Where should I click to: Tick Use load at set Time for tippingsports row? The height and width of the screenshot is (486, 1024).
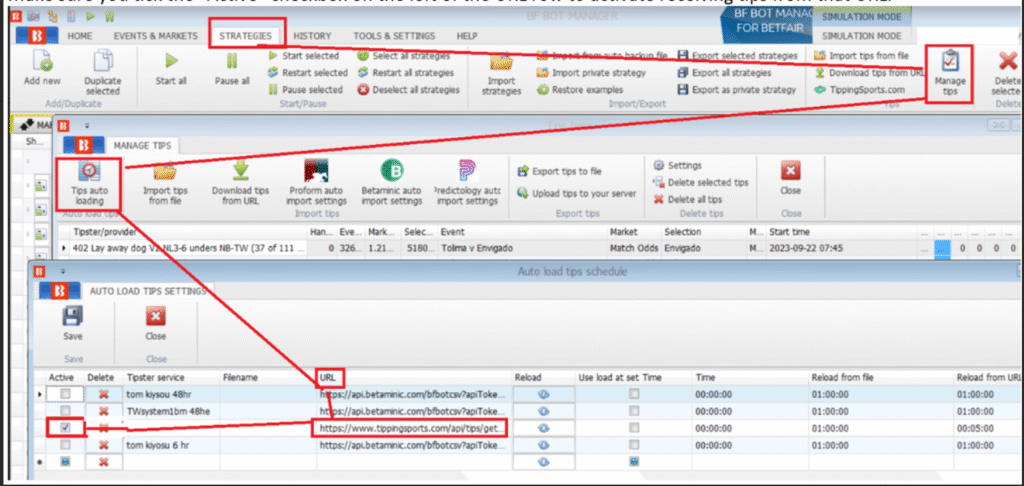click(x=633, y=428)
